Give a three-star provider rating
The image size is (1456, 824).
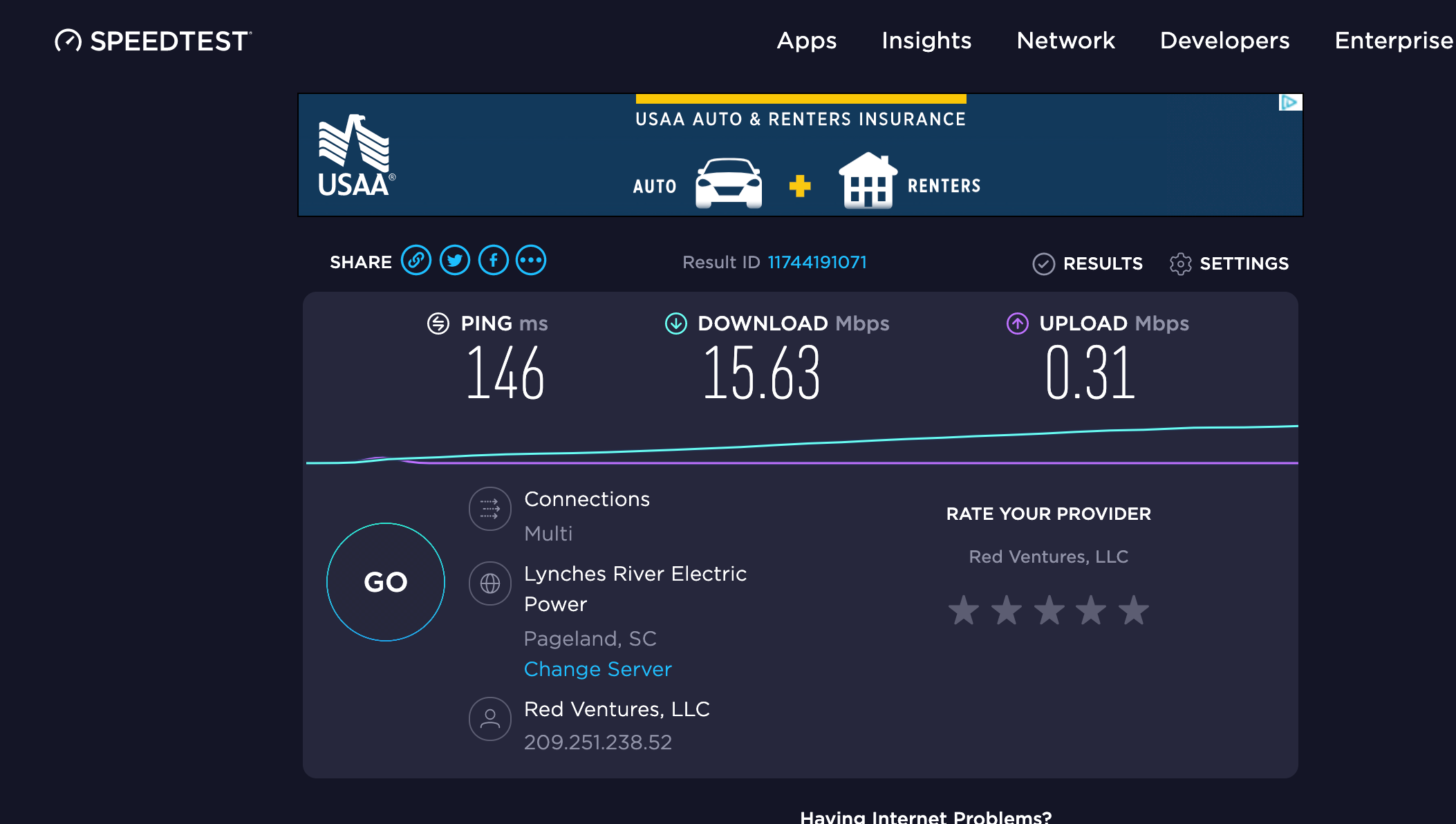click(1048, 609)
